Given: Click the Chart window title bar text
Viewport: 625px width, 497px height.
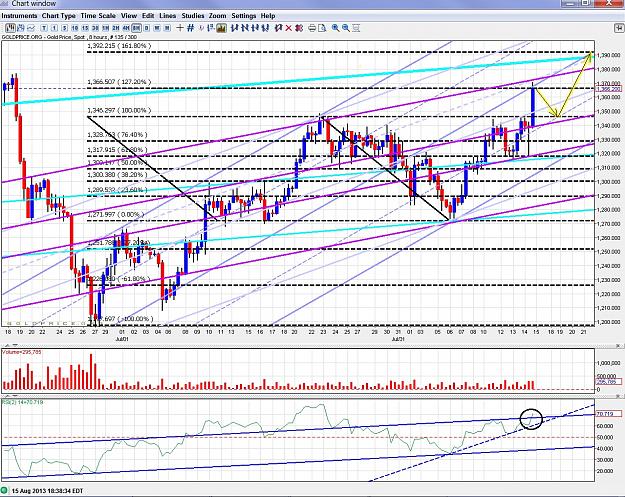Looking at the screenshot, I should pyautogui.click(x=34, y=4).
